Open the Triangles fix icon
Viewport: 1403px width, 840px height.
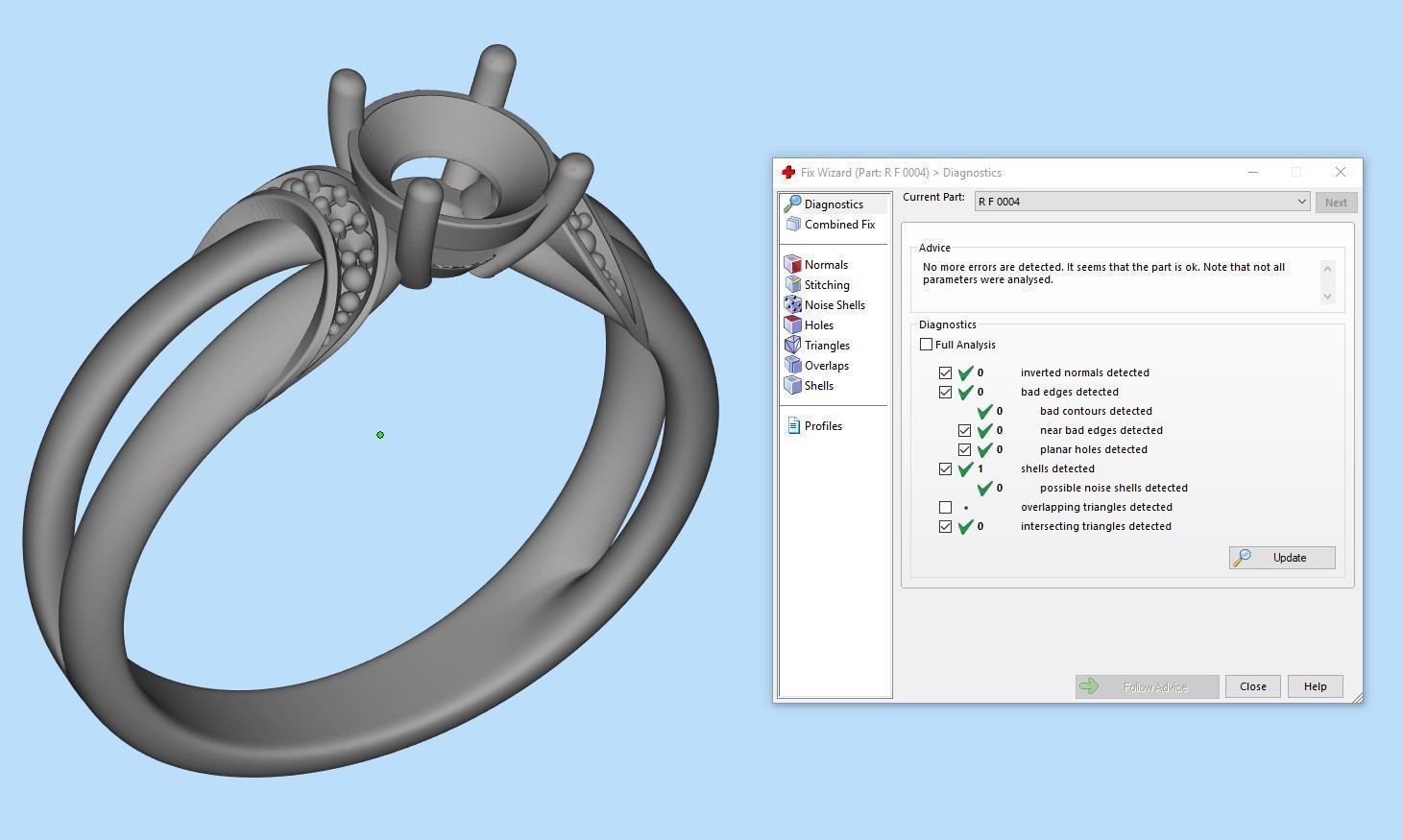tap(792, 345)
